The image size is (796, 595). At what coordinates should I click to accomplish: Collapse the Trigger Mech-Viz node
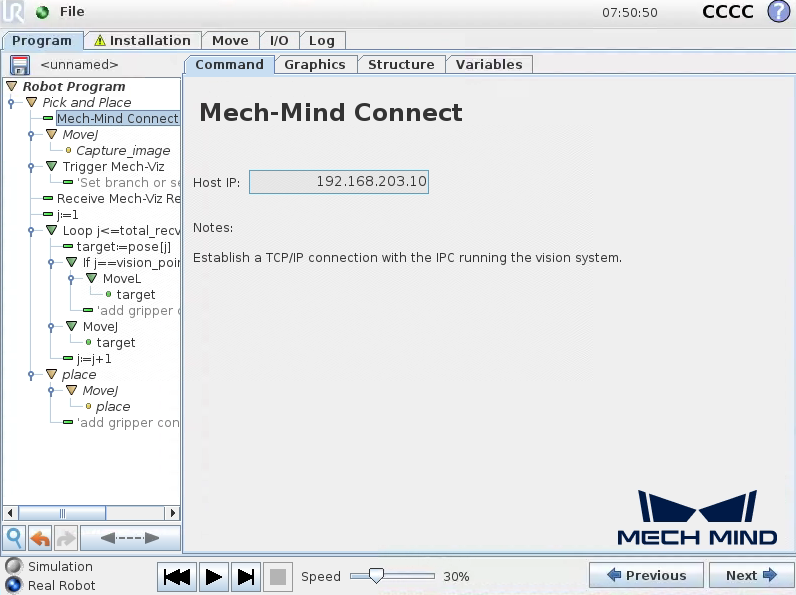coord(51,166)
